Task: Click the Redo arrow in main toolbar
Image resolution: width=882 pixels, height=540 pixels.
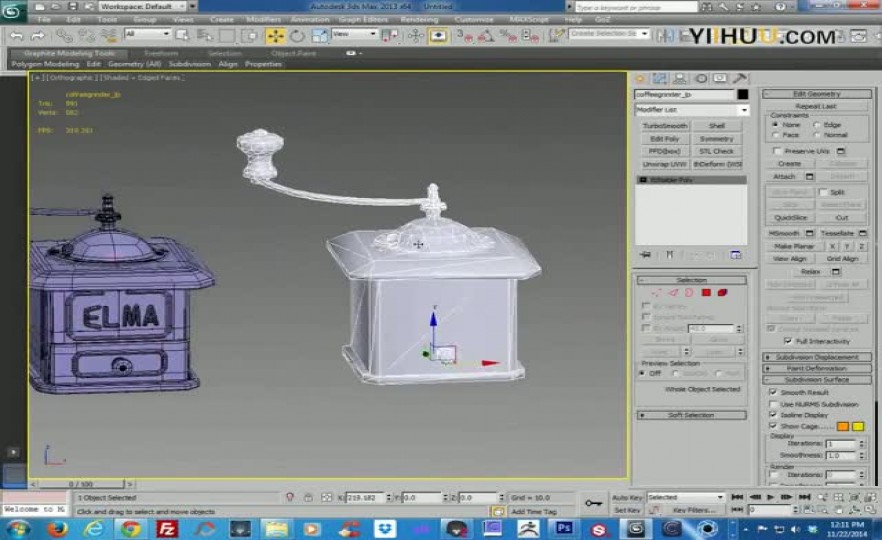Action: point(38,37)
